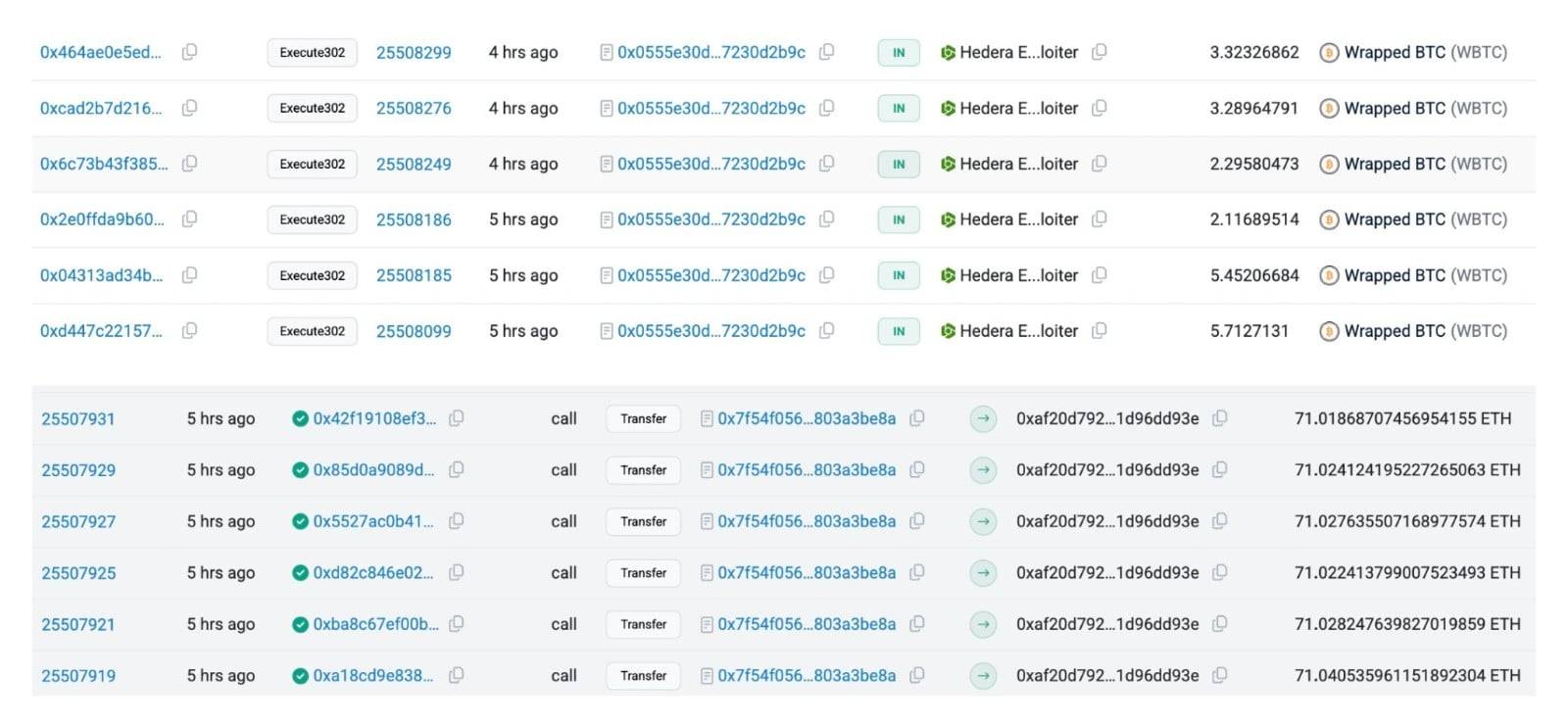Image resolution: width=1568 pixels, height=728 pixels.
Task: Click success checkmark beside 0x5527ac0b41
Action: (x=301, y=521)
